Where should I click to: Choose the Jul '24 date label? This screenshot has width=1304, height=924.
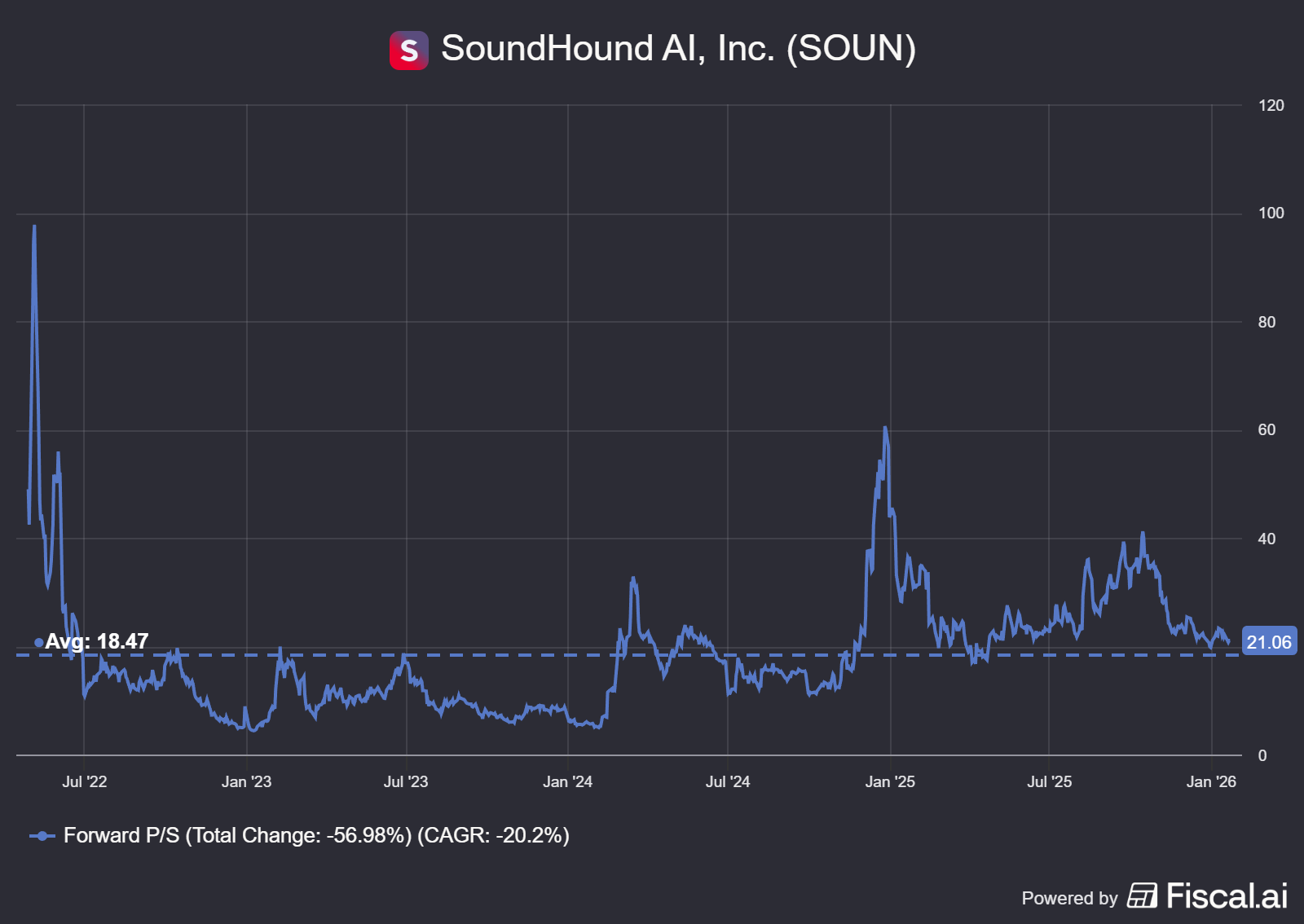coord(727,782)
